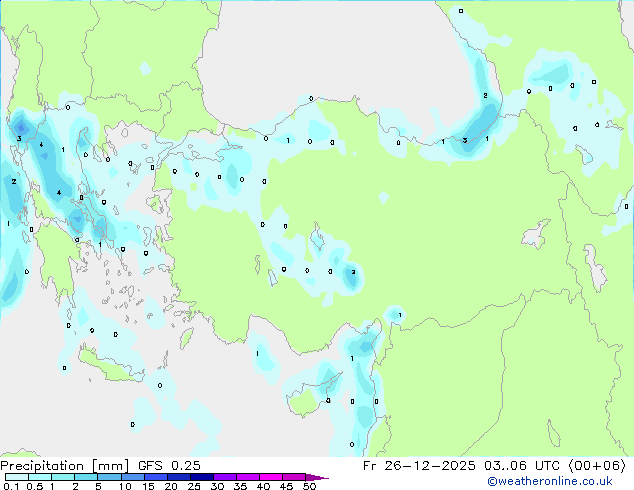Select the purple swatch between 30 and 35
Image resolution: width=634 pixels, height=490 pixels.
tap(225, 477)
